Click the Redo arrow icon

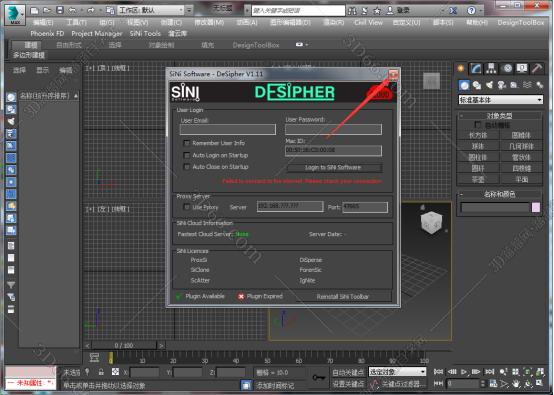(x=91, y=10)
